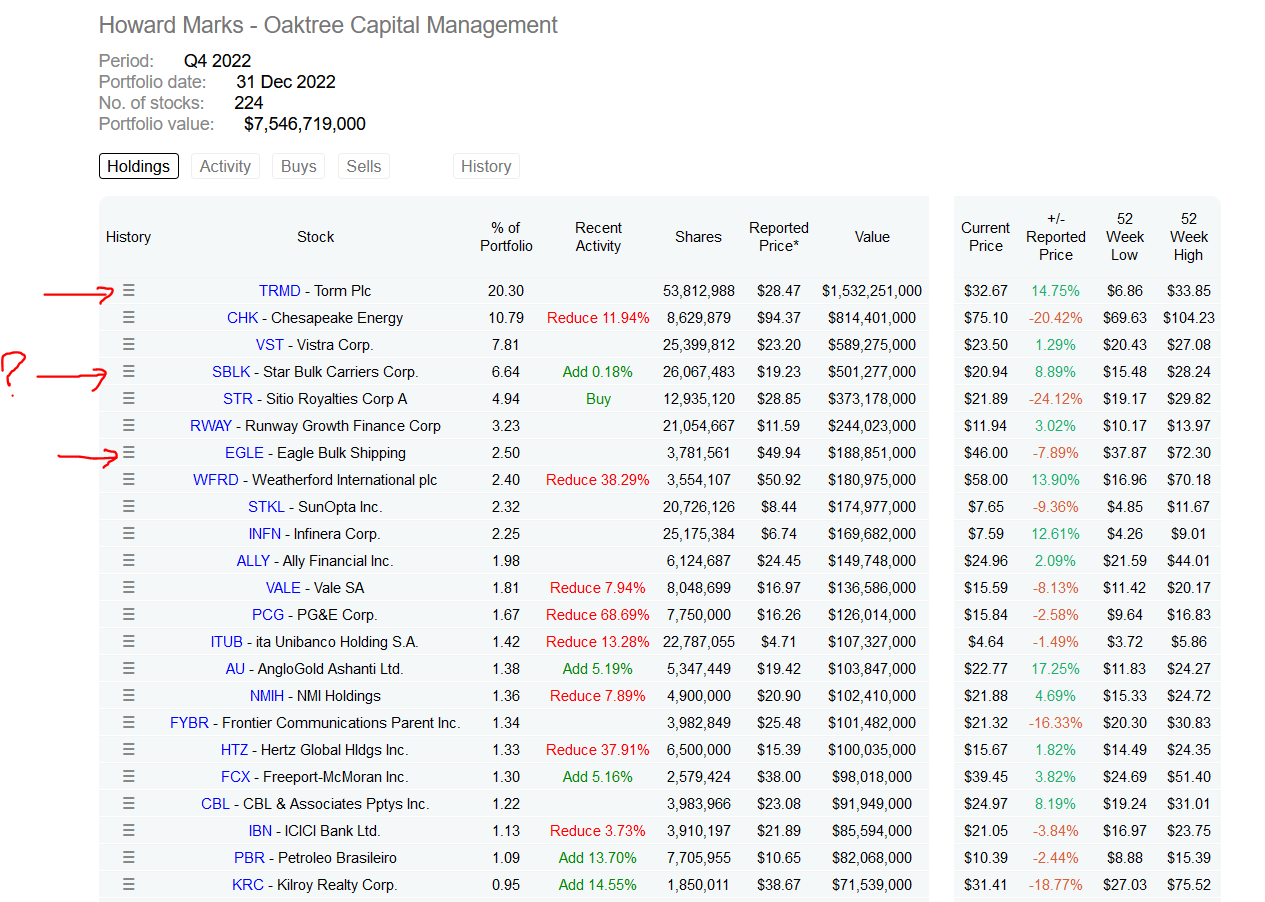Sort by the Value column header

[872, 237]
